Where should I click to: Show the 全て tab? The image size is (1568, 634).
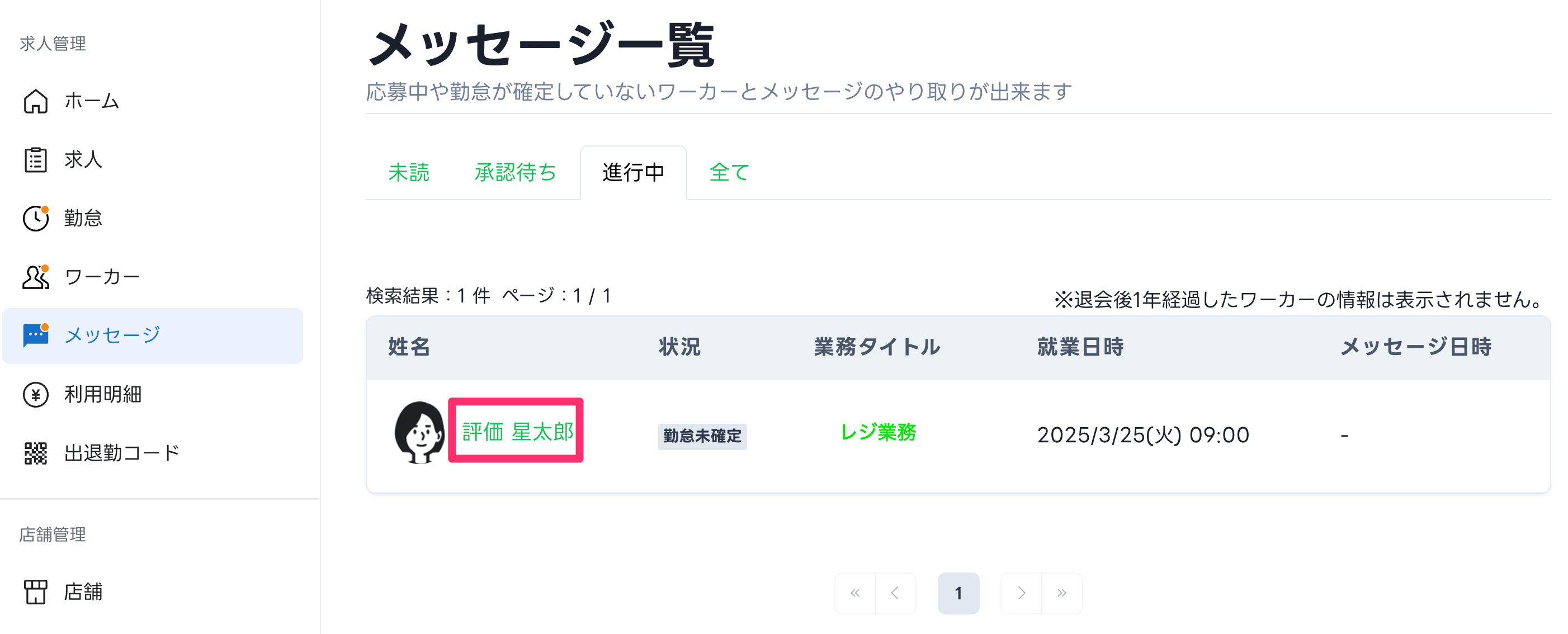click(x=729, y=173)
